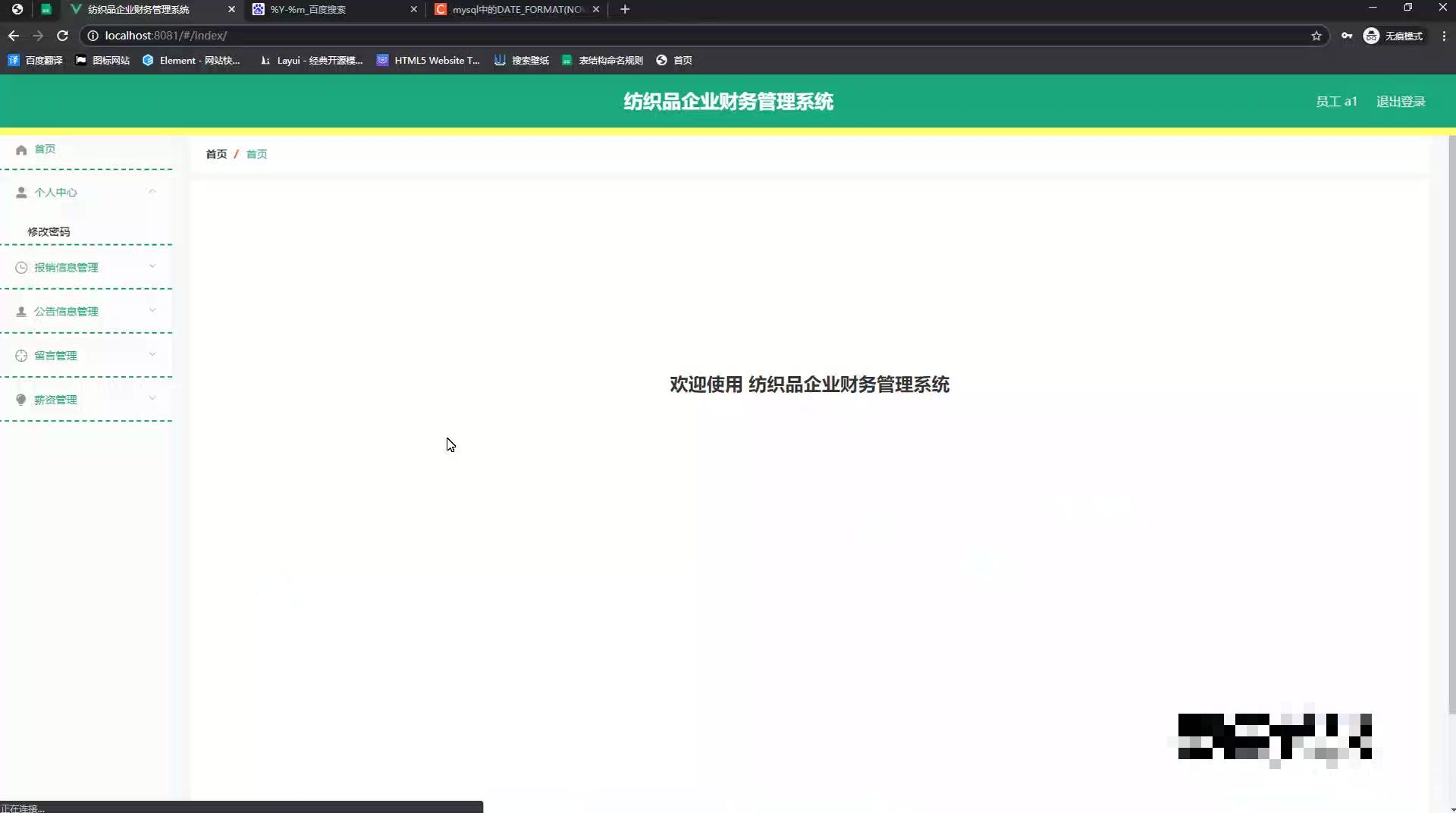Open a new browser tab with plus button
This screenshot has height=813, width=1456.
[624, 9]
